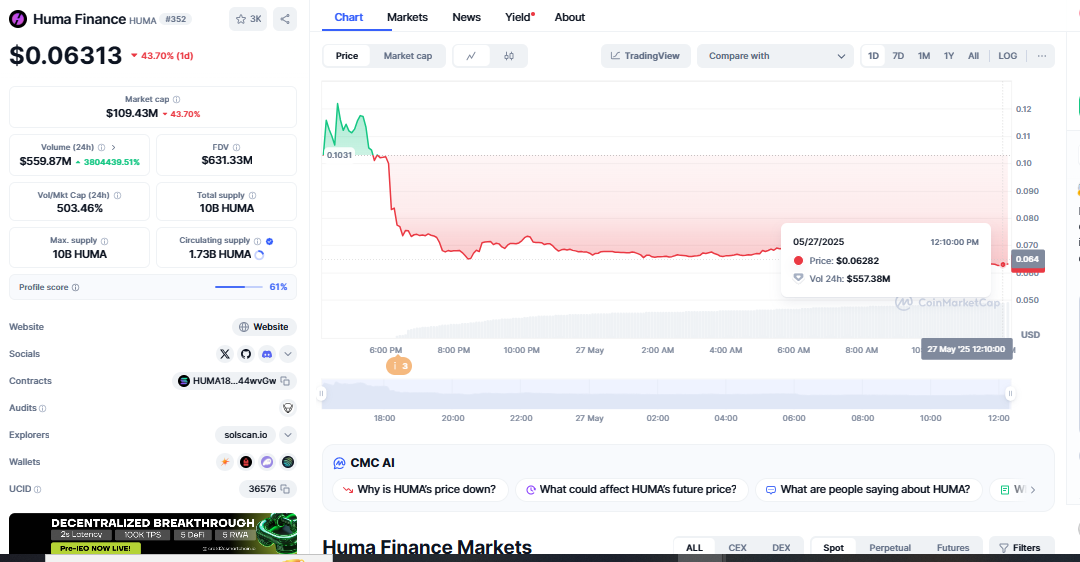Open the X (Twitter) social link
Viewport: 1080px width, 562px height.
pos(225,354)
